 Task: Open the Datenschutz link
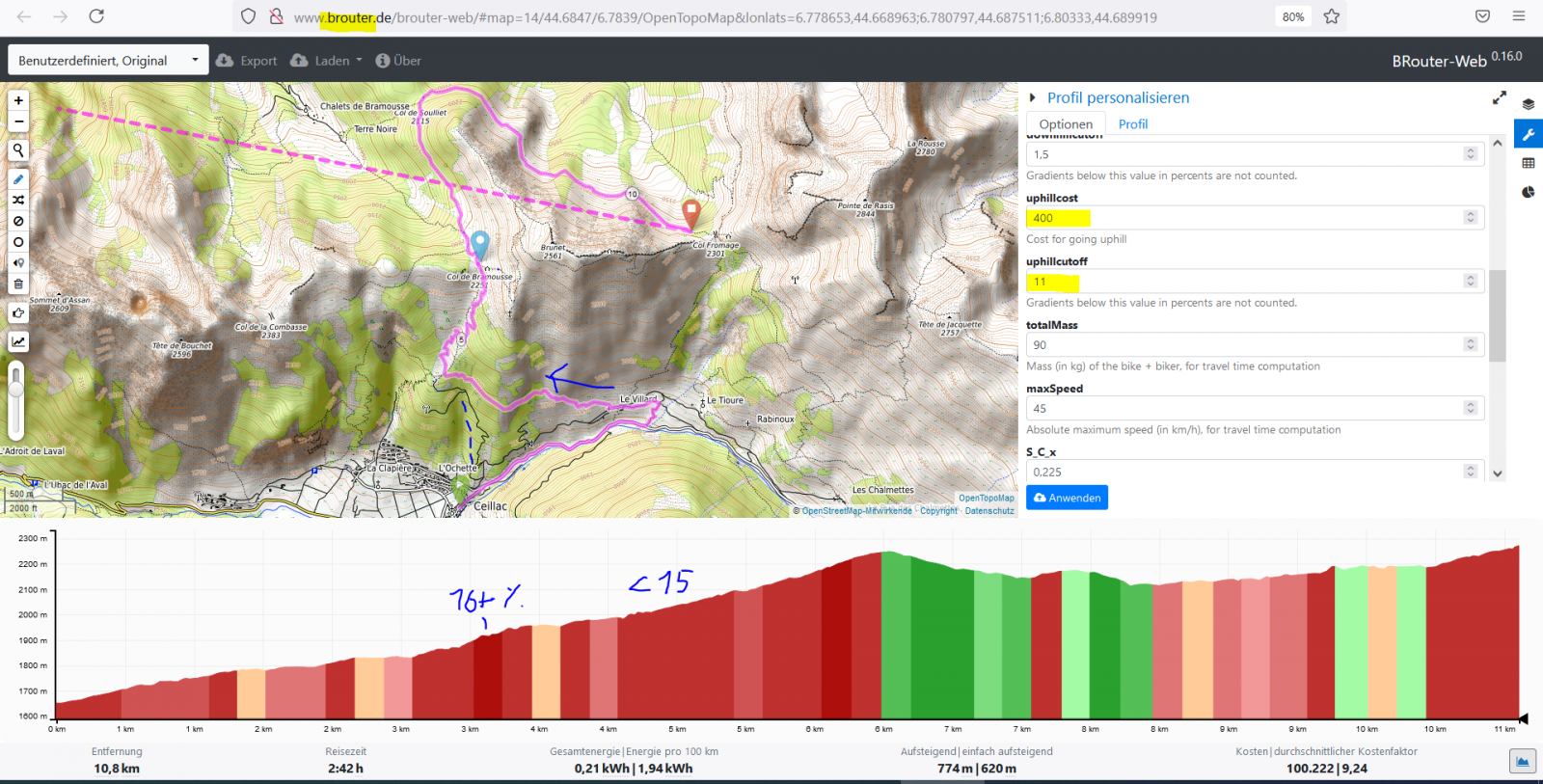989,511
